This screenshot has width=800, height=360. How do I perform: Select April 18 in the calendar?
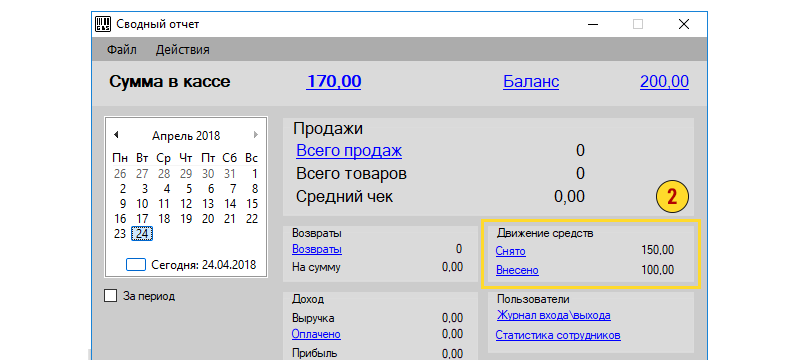164,219
